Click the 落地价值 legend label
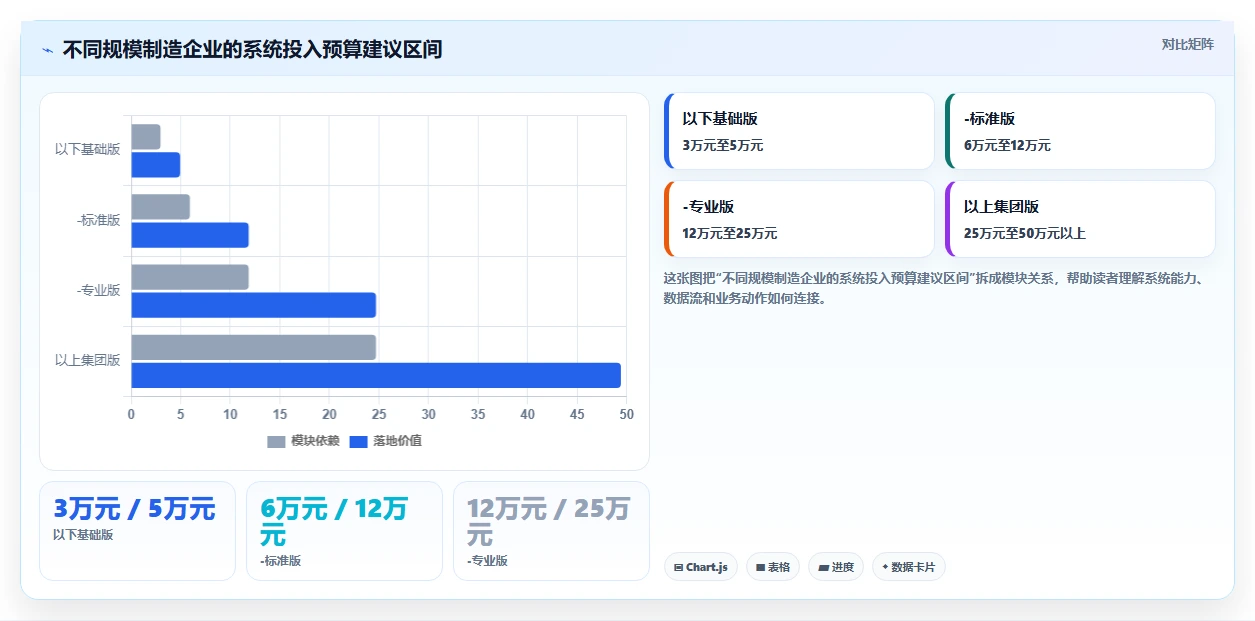The width and height of the screenshot is (1255, 621). point(397,441)
